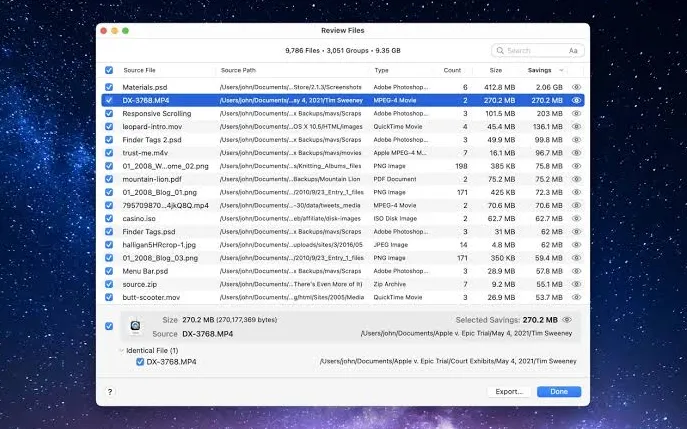Click the Zip Archive type cell

point(390,284)
